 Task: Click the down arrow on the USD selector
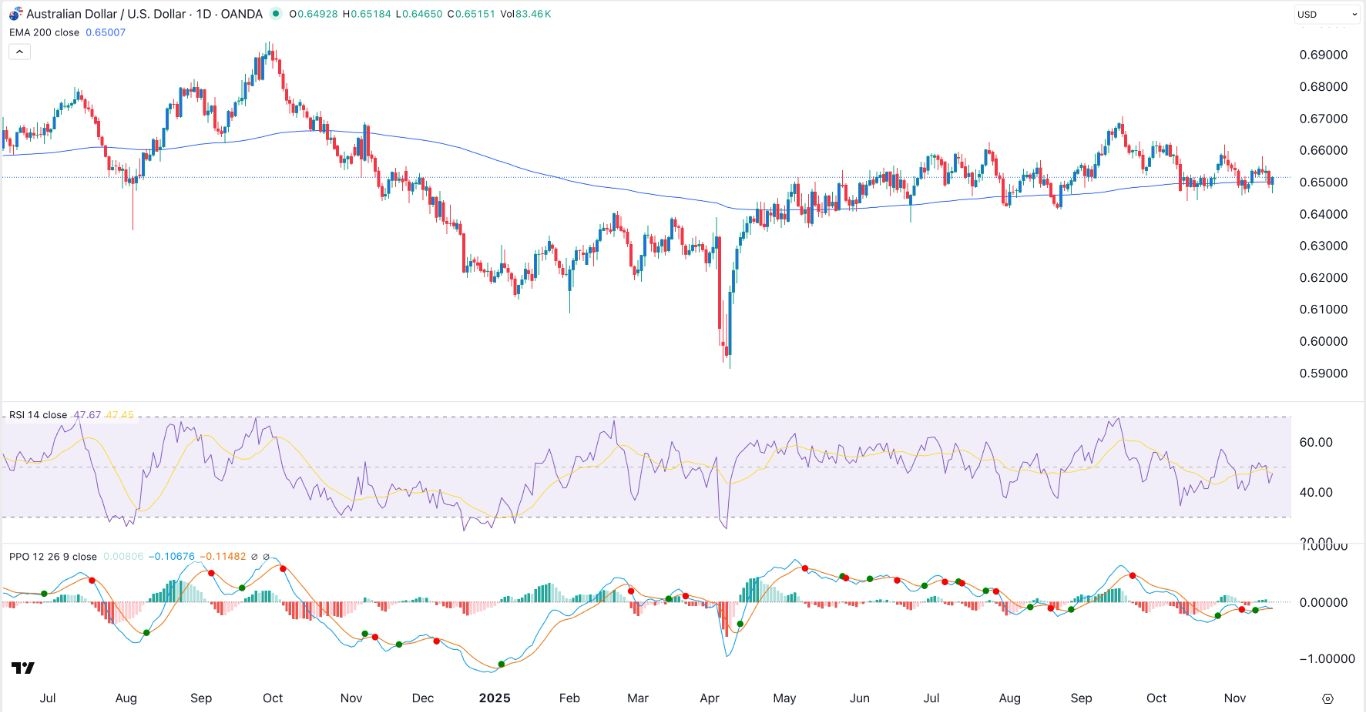click(x=1356, y=14)
